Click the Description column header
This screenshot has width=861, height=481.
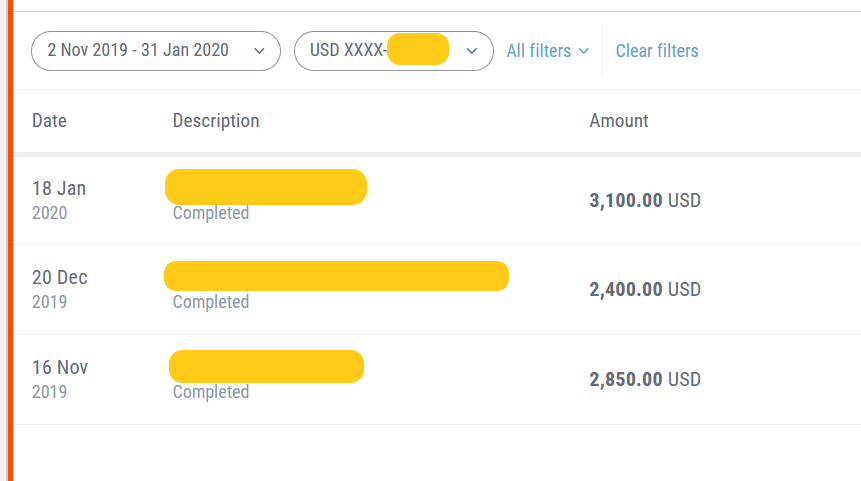point(216,121)
